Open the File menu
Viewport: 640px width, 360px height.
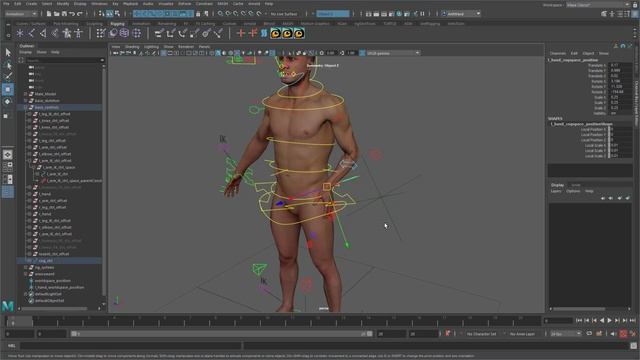click(x=6, y=4)
